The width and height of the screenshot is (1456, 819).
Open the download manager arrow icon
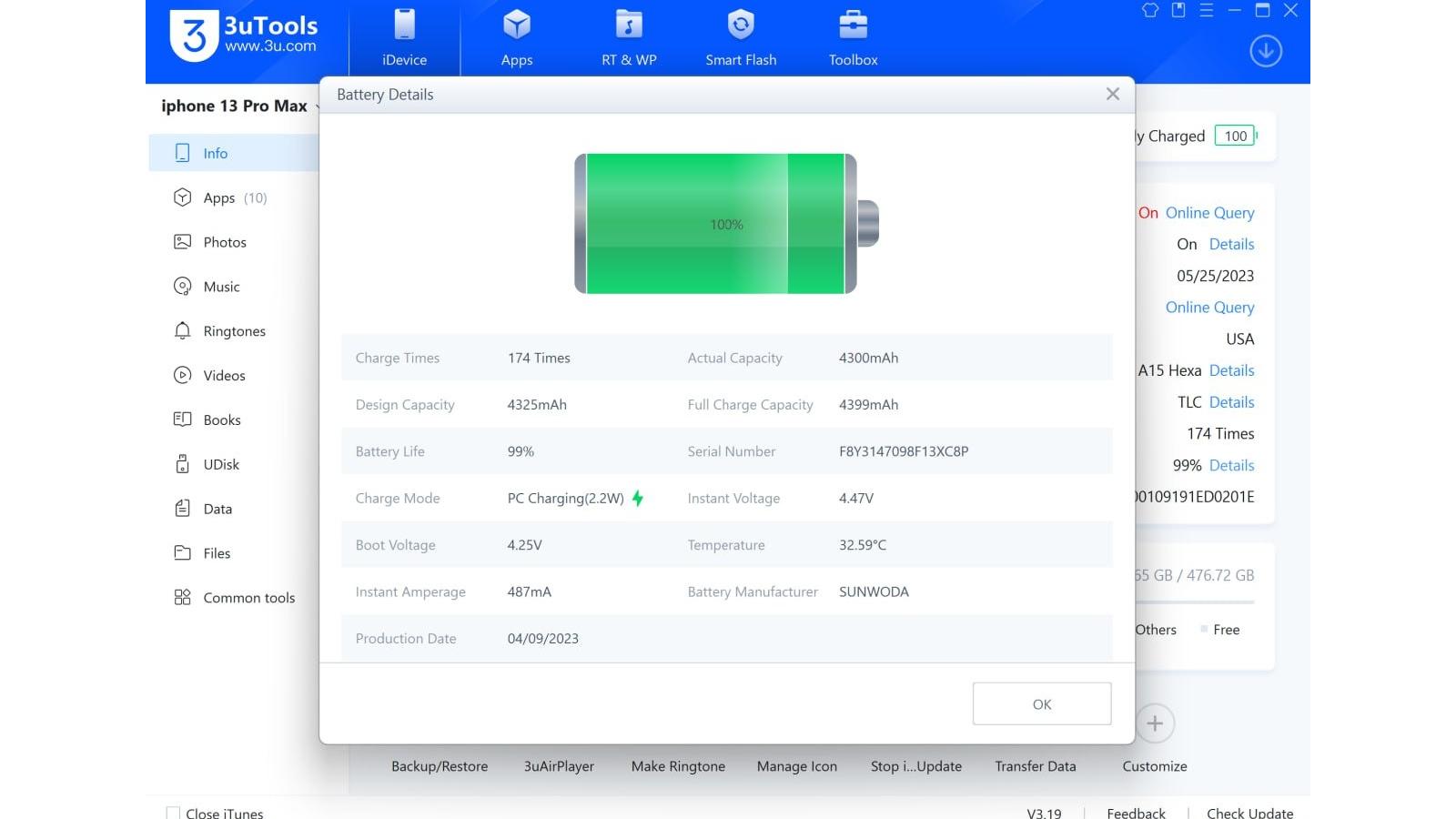pyautogui.click(x=1266, y=51)
